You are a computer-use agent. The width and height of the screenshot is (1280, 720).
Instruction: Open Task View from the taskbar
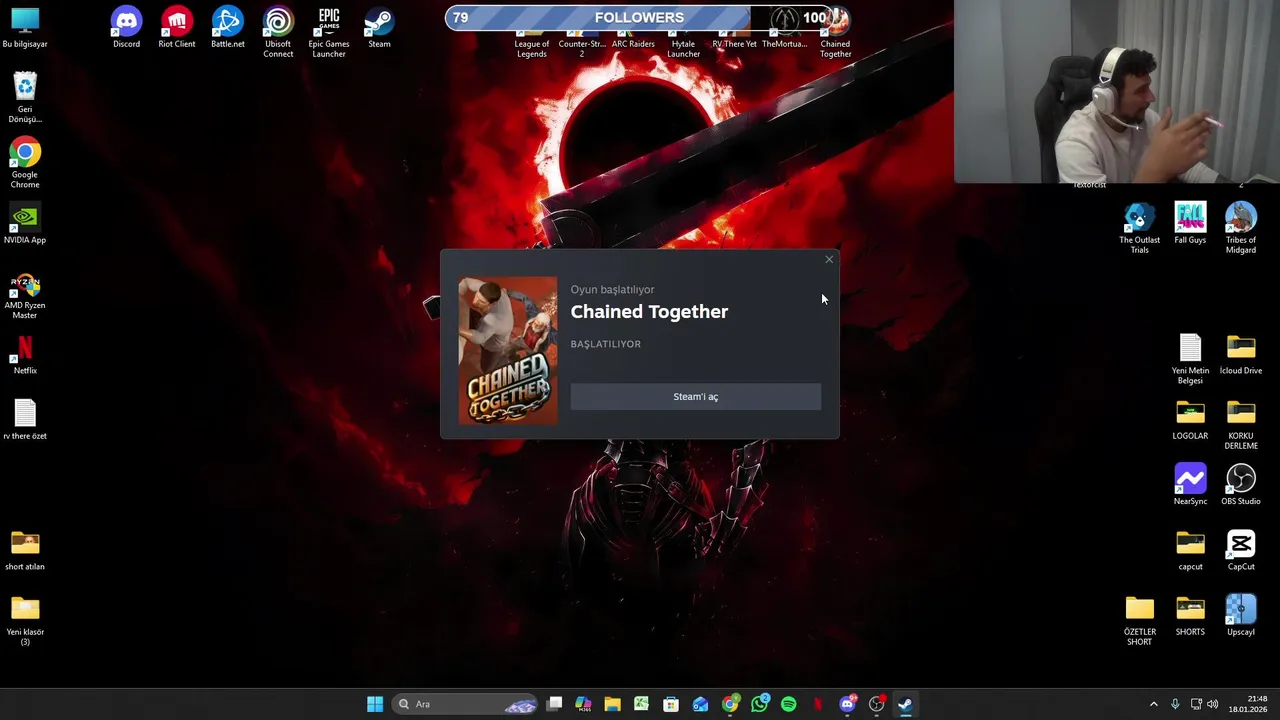pos(555,704)
